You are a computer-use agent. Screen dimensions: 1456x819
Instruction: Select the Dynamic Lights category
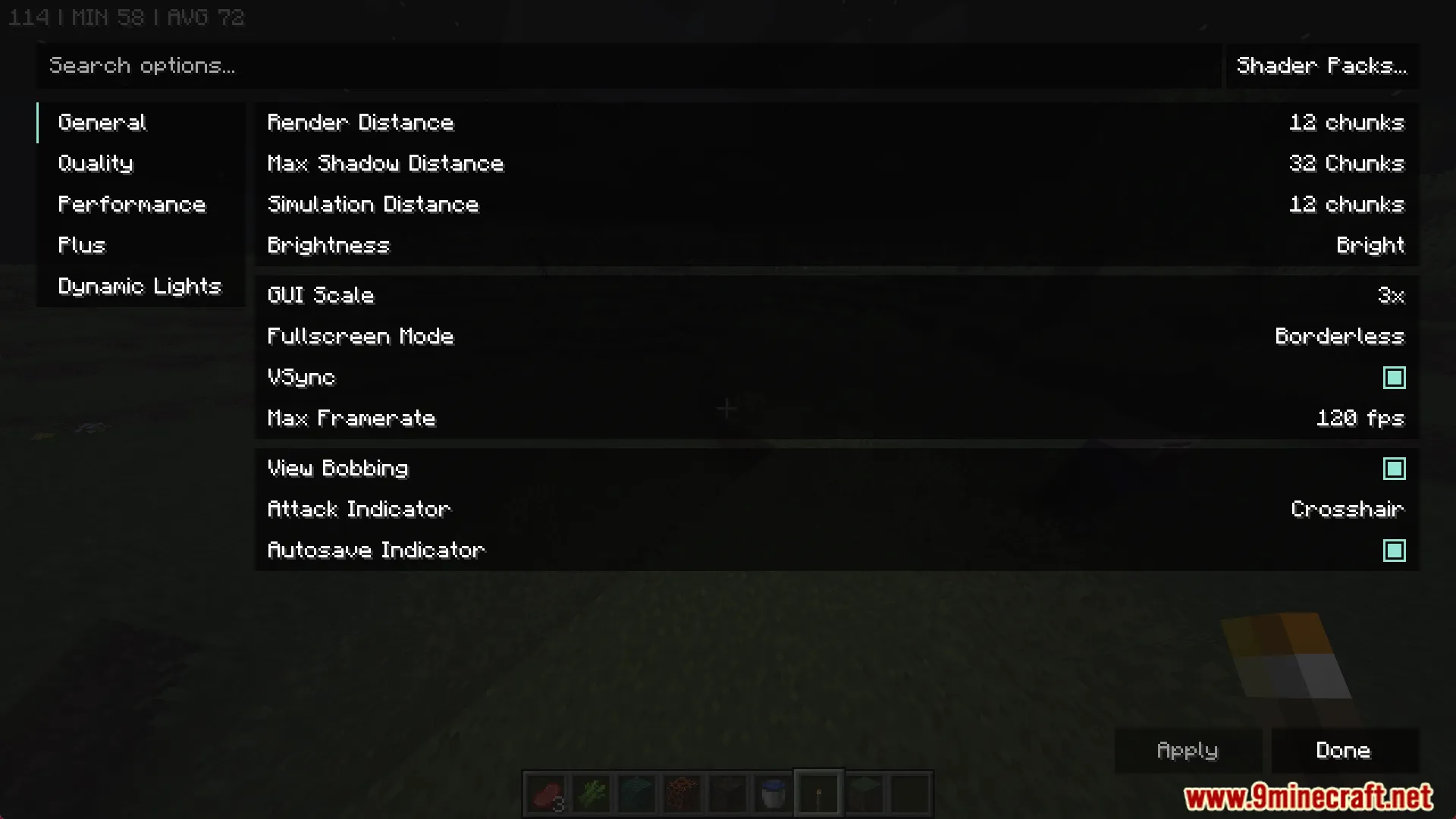pyautogui.click(x=140, y=285)
